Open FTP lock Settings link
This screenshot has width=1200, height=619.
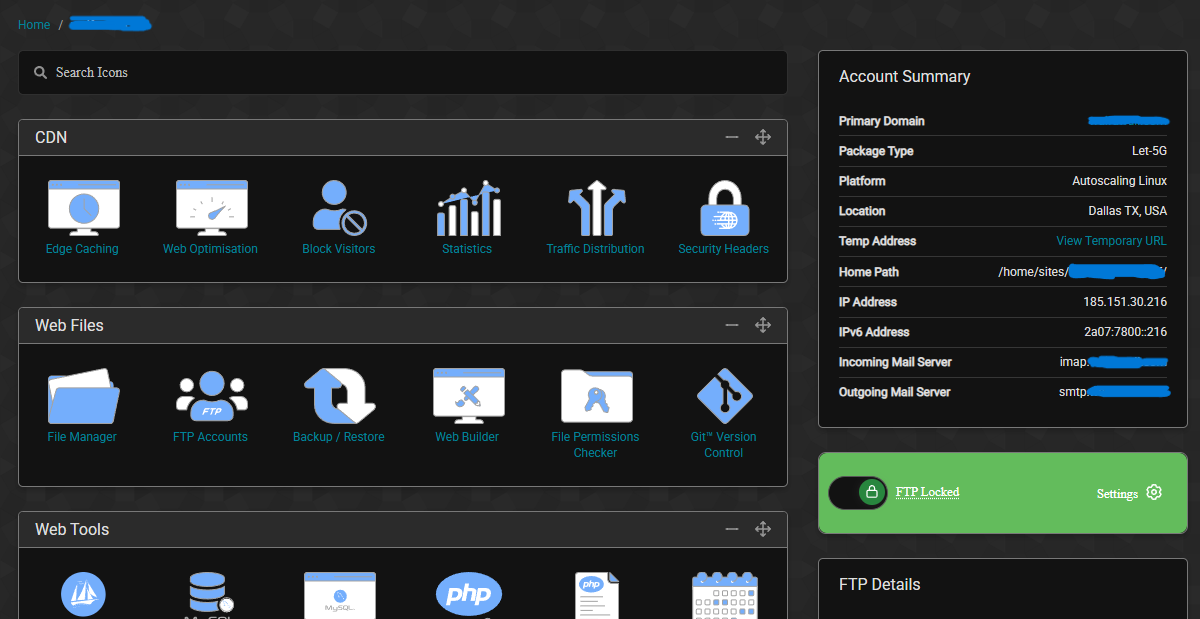[1117, 494]
